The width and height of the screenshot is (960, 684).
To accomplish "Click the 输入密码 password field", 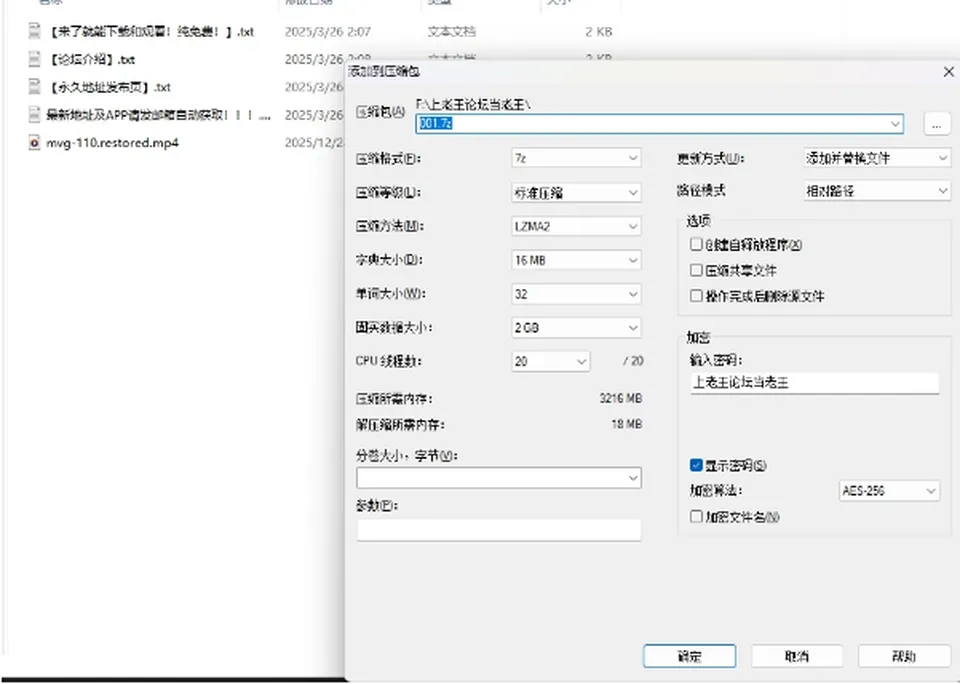I will point(814,383).
